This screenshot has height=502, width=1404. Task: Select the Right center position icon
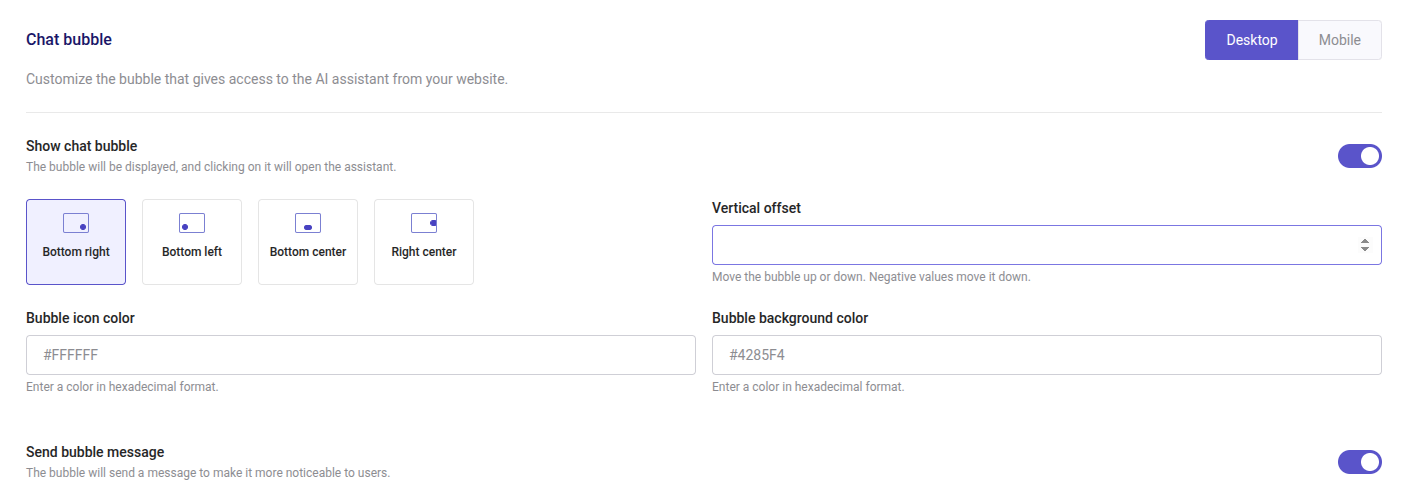(x=424, y=223)
